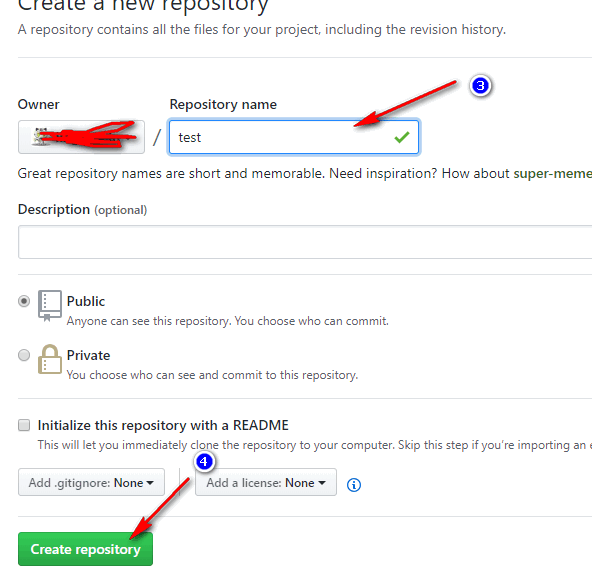
Task: Click the blue step 4 badge
Action: [204, 461]
